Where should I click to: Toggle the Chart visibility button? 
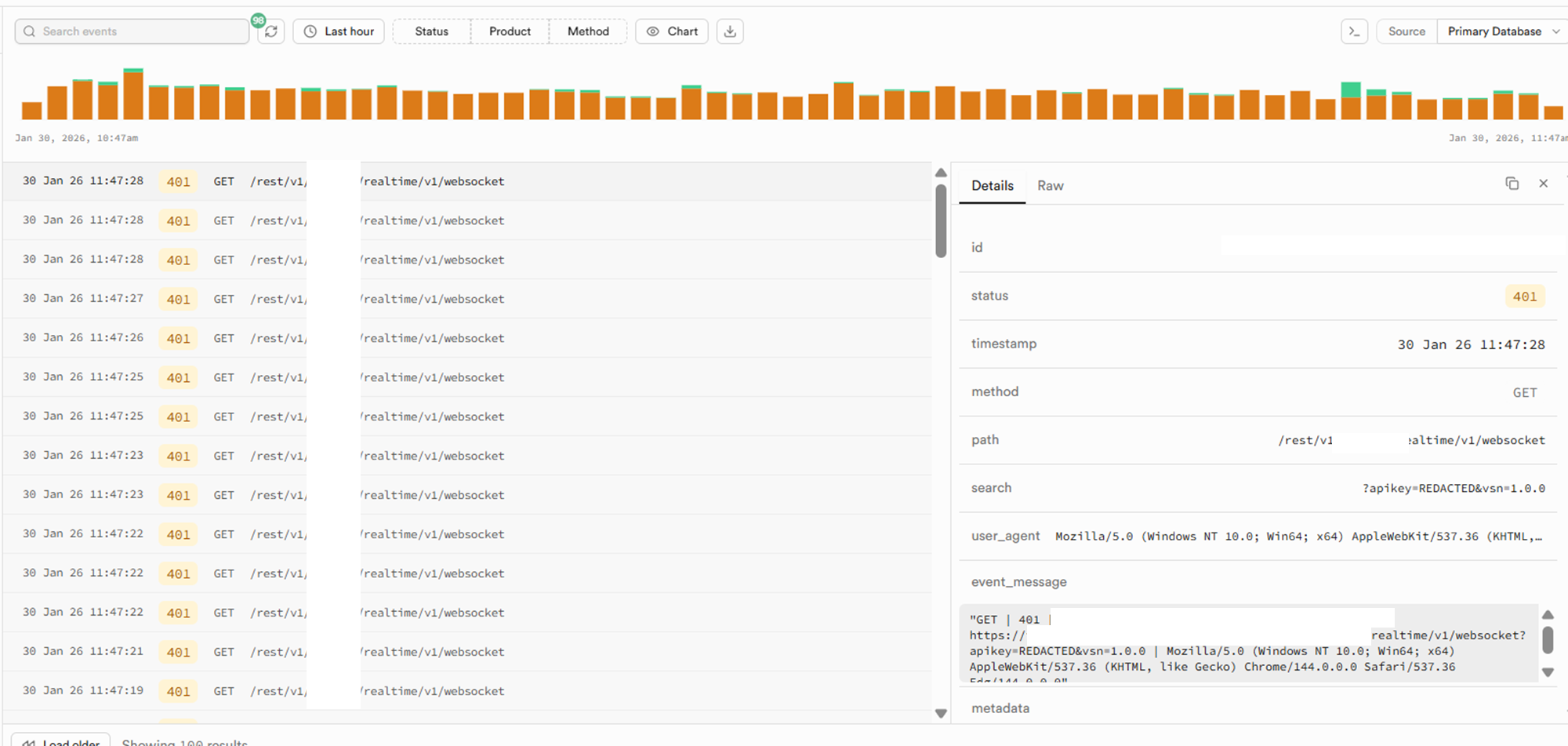[x=672, y=31]
